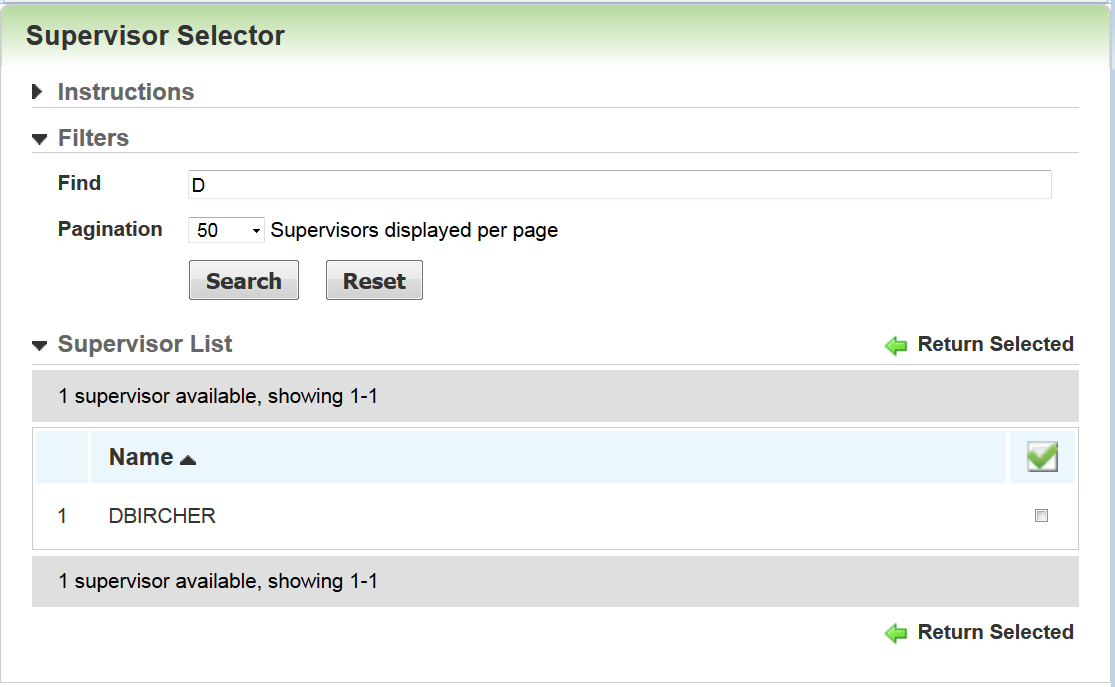Open the Pagination per-page dropdown
This screenshot has width=1115, height=687.
(226, 230)
